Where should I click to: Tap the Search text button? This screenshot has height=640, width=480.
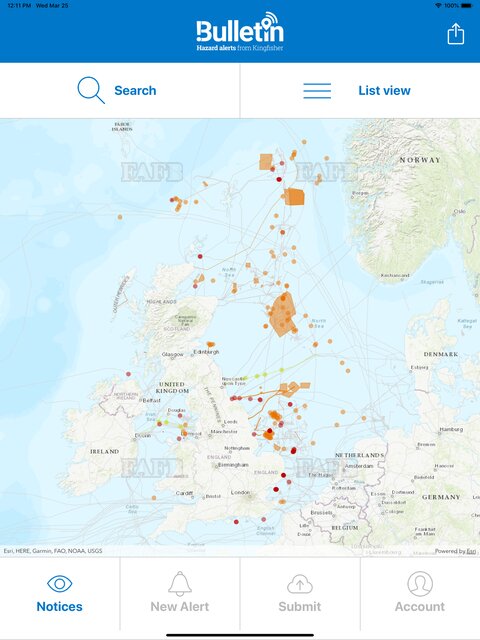click(x=135, y=90)
